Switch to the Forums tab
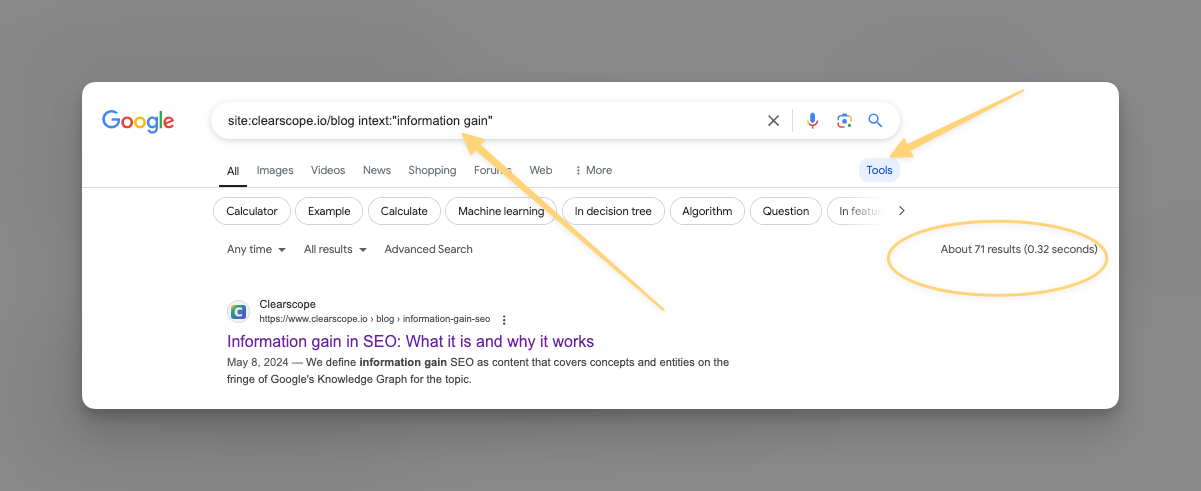Screen dimensions: 1201x491 [x=492, y=170]
